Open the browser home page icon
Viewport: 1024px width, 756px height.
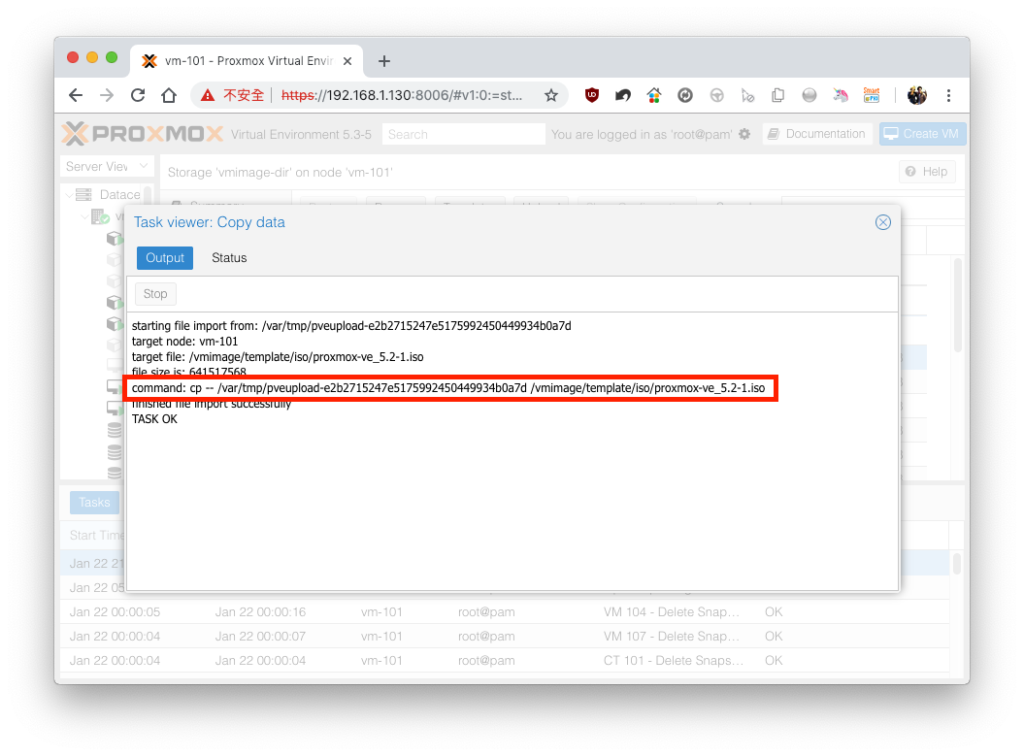point(169,95)
